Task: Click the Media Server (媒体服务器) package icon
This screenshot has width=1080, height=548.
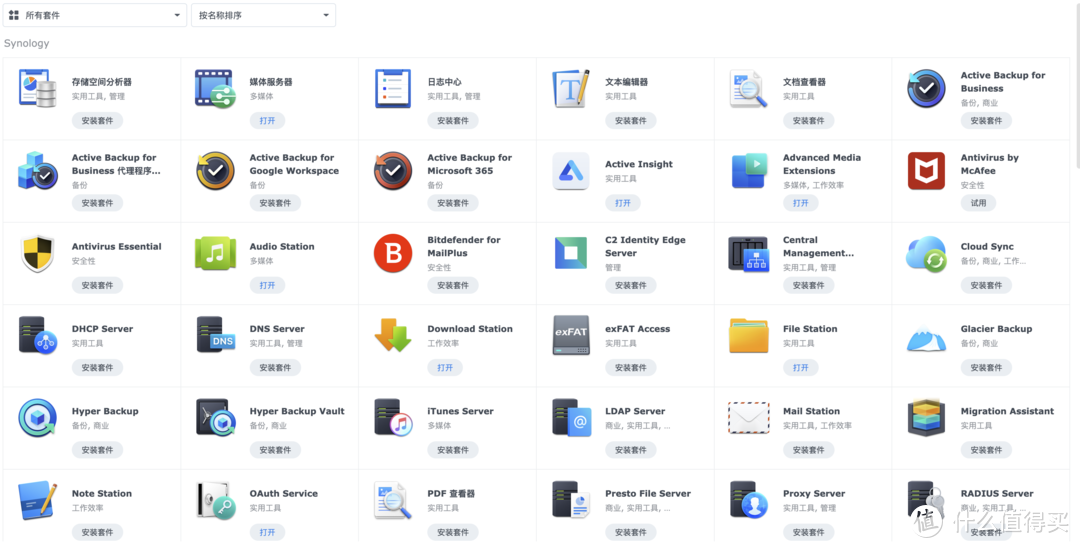Action: pos(215,88)
